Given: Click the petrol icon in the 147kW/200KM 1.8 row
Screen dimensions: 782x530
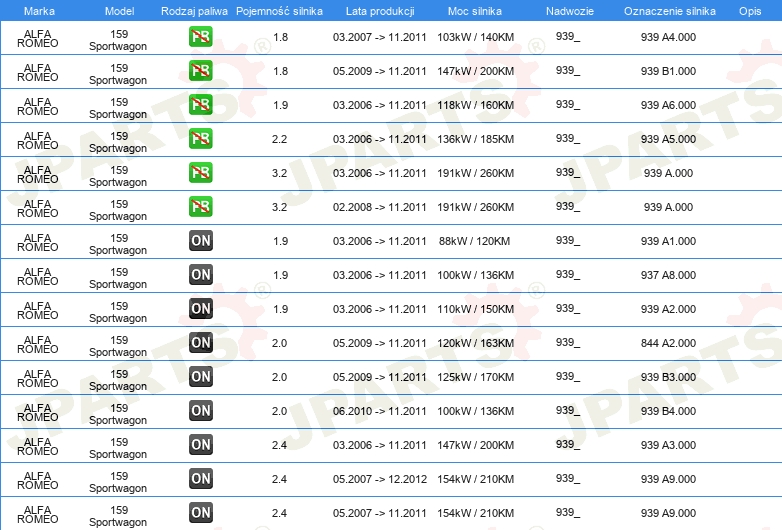Looking at the screenshot, I should click(x=200, y=71).
